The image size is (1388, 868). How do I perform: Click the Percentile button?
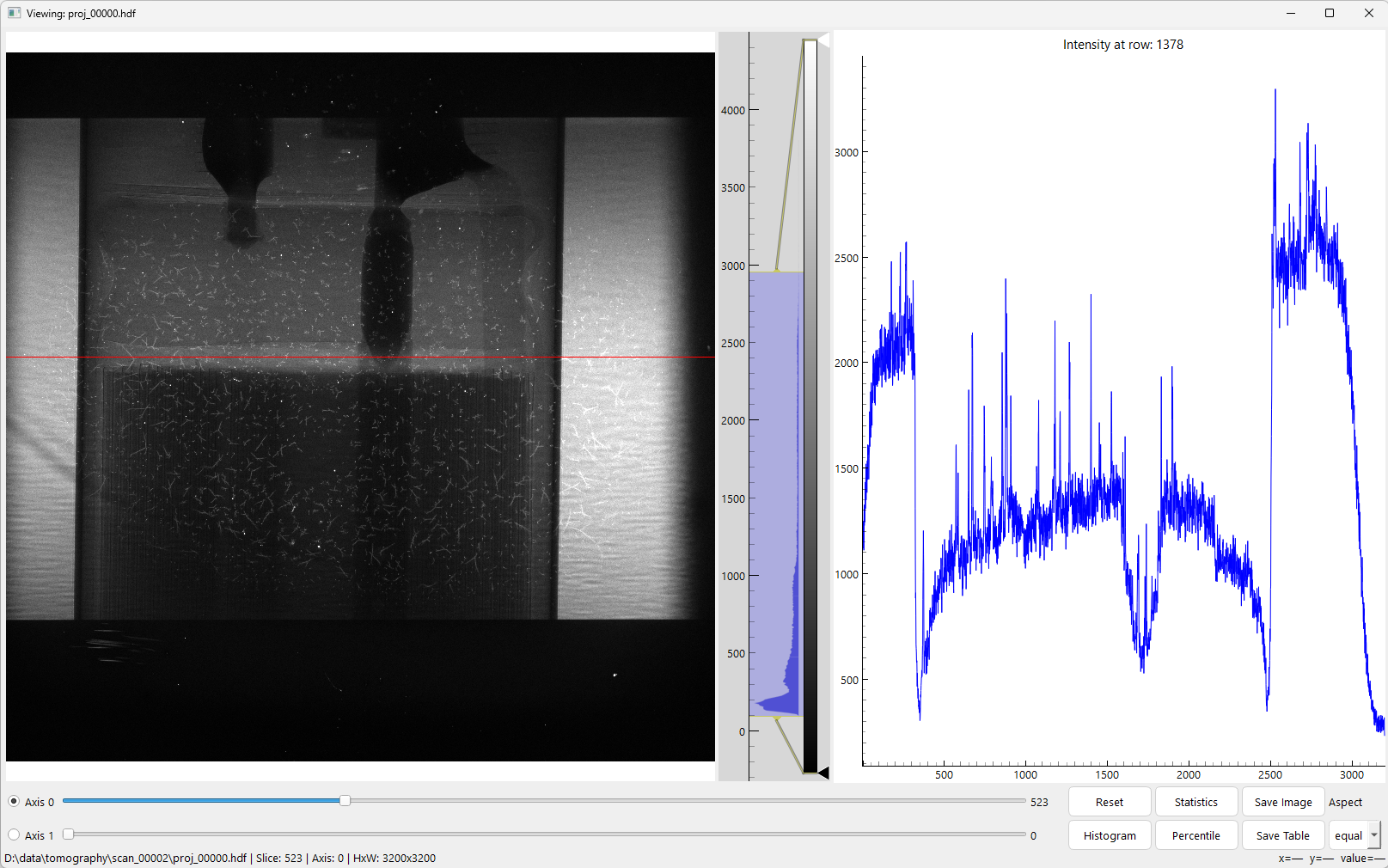[1195, 835]
